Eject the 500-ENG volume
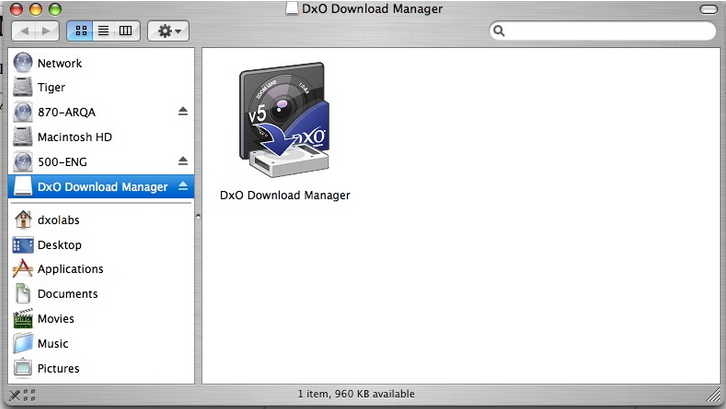 click(x=183, y=161)
